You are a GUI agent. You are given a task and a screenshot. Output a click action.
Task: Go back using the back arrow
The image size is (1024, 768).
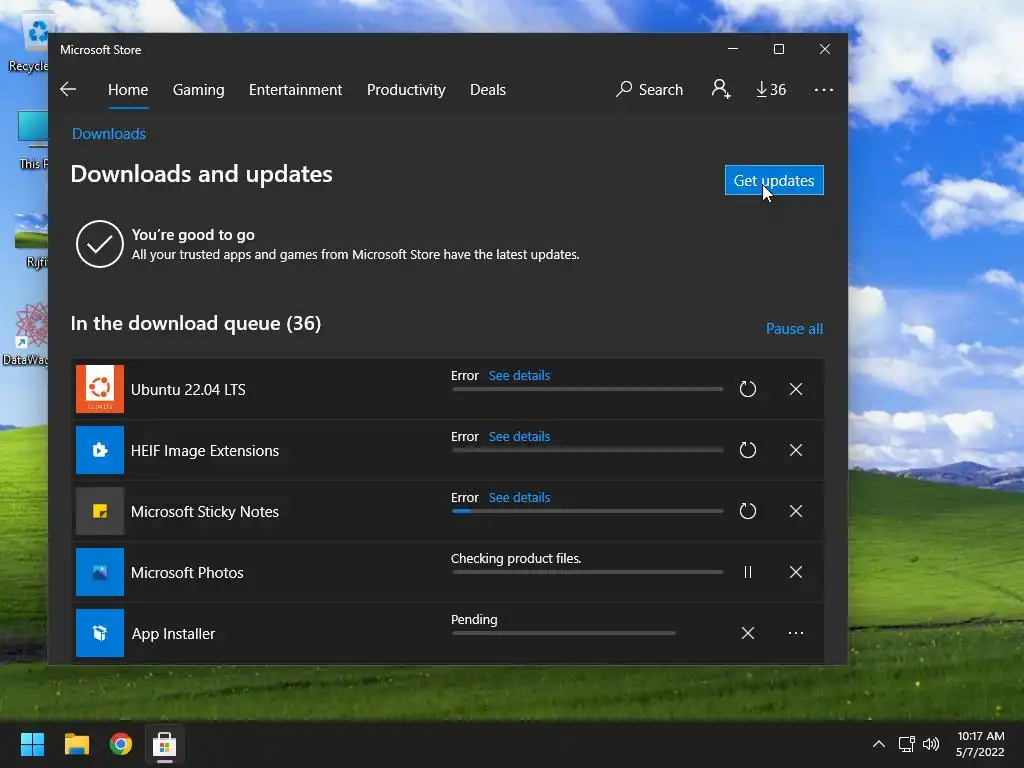click(x=68, y=89)
